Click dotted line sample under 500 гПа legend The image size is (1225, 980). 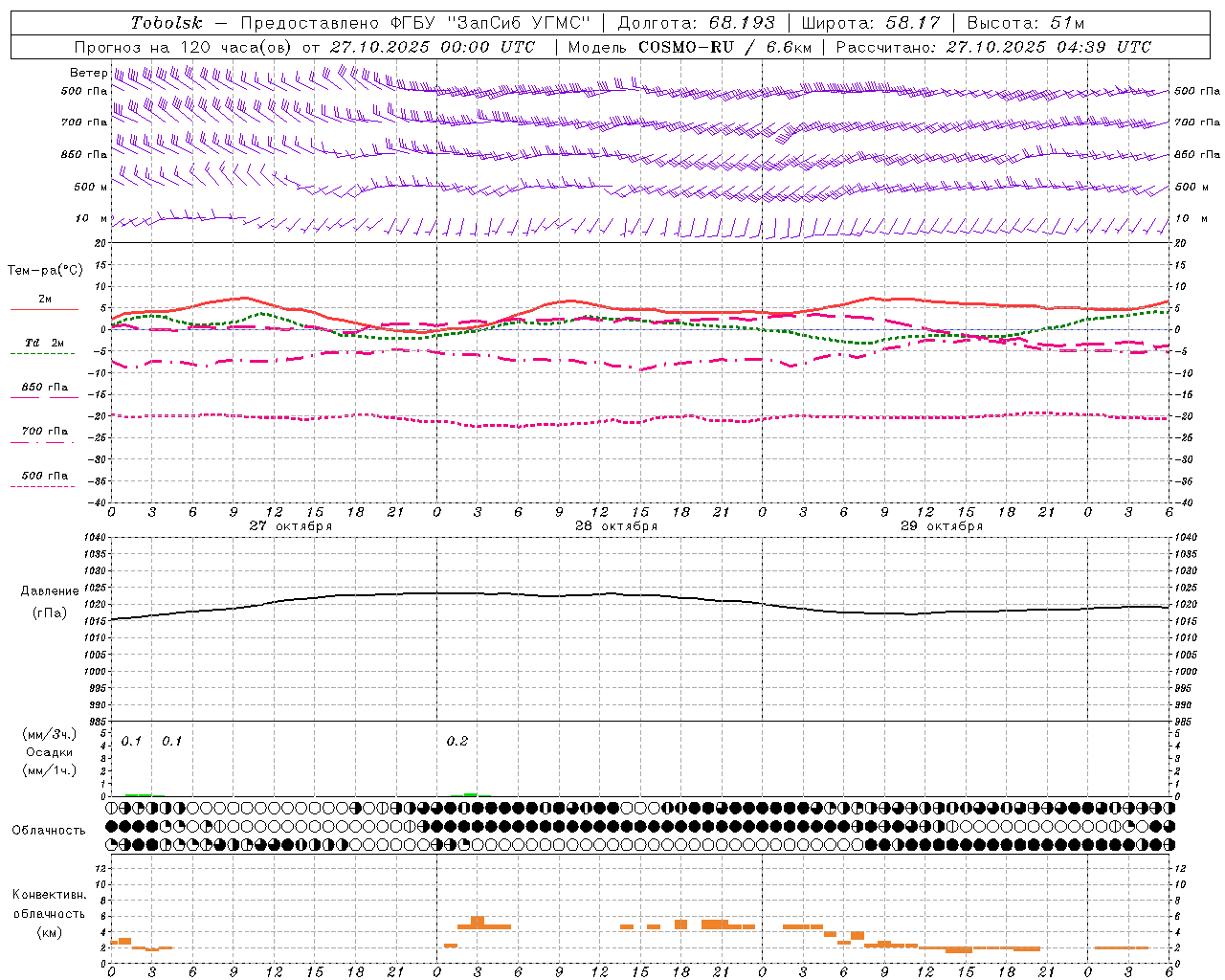42,486
